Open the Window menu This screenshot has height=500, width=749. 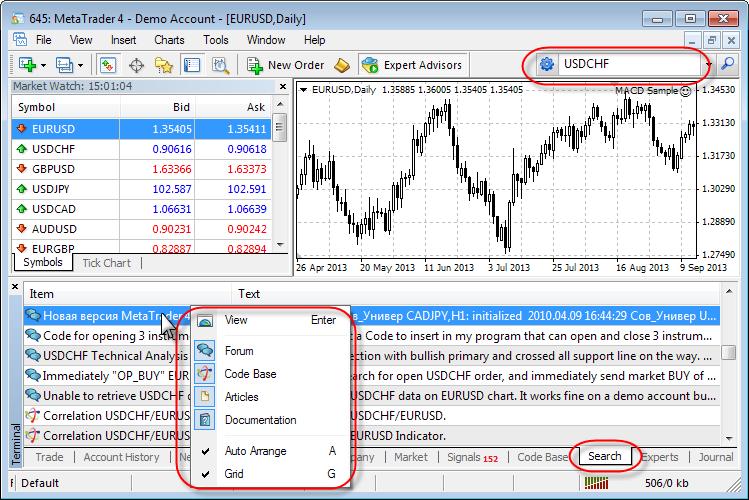(266, 40)
